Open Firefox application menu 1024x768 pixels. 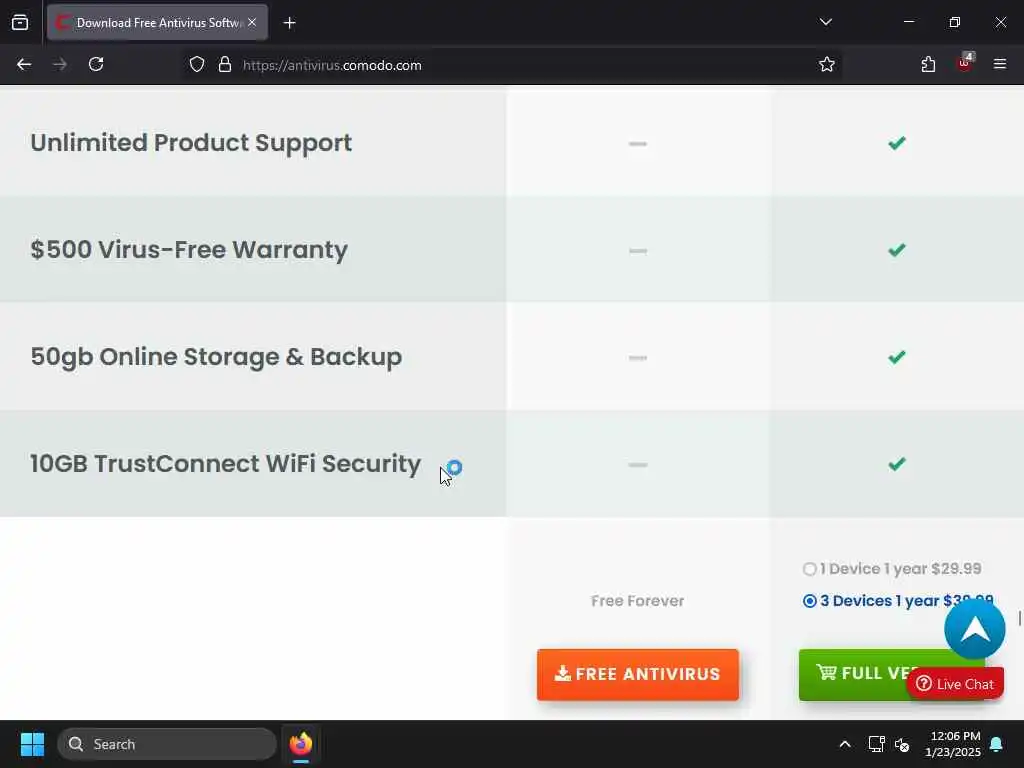coord(1000,64)
